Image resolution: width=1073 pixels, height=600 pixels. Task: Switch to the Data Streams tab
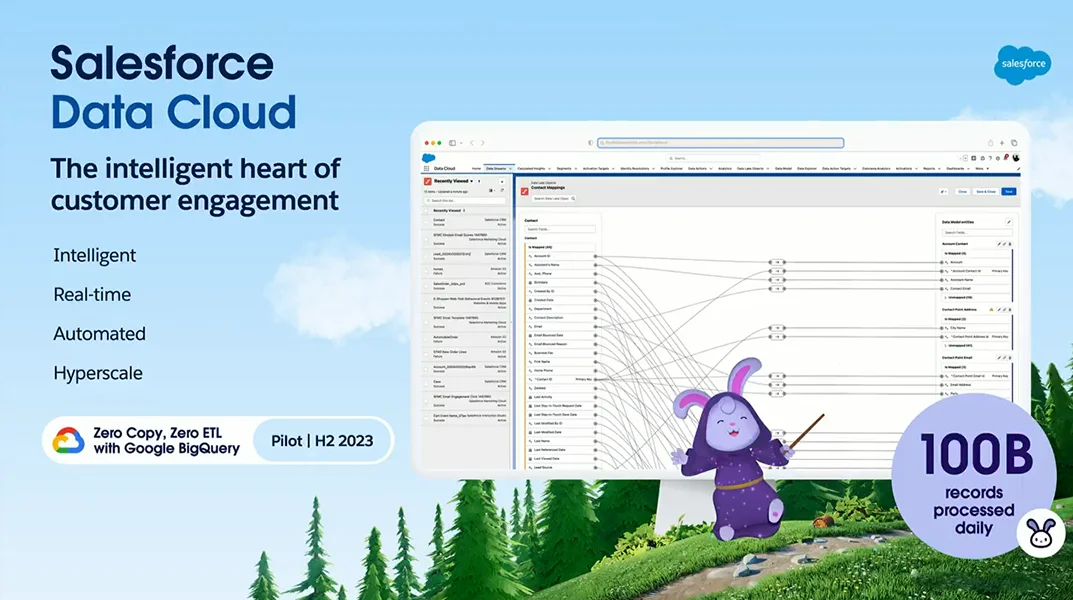coord(497,169)
